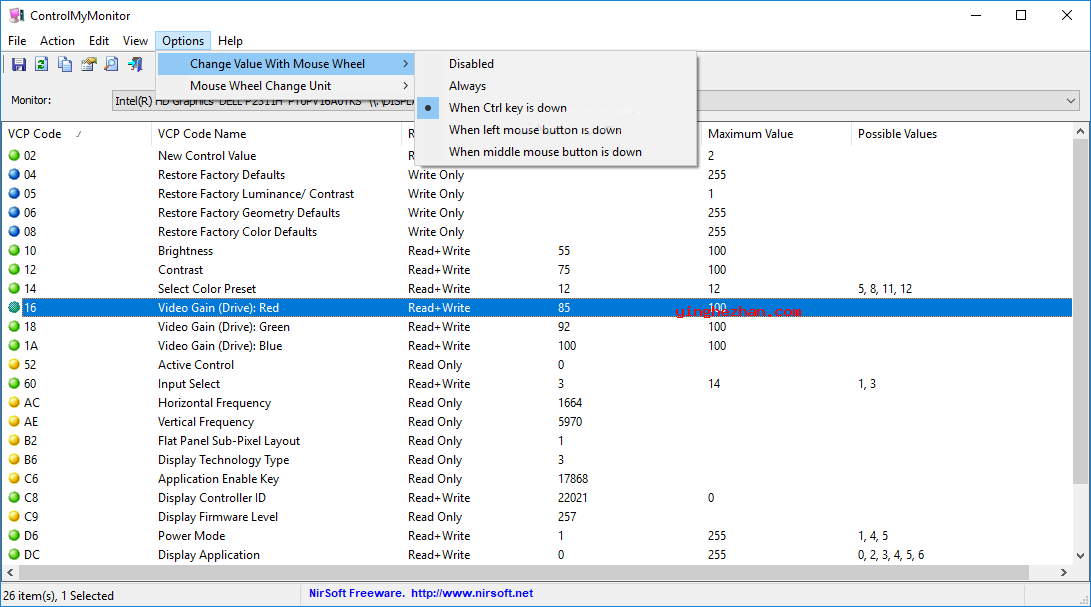
Task: Select the Disabled mouse wheel option
Action: coord(556,63)
